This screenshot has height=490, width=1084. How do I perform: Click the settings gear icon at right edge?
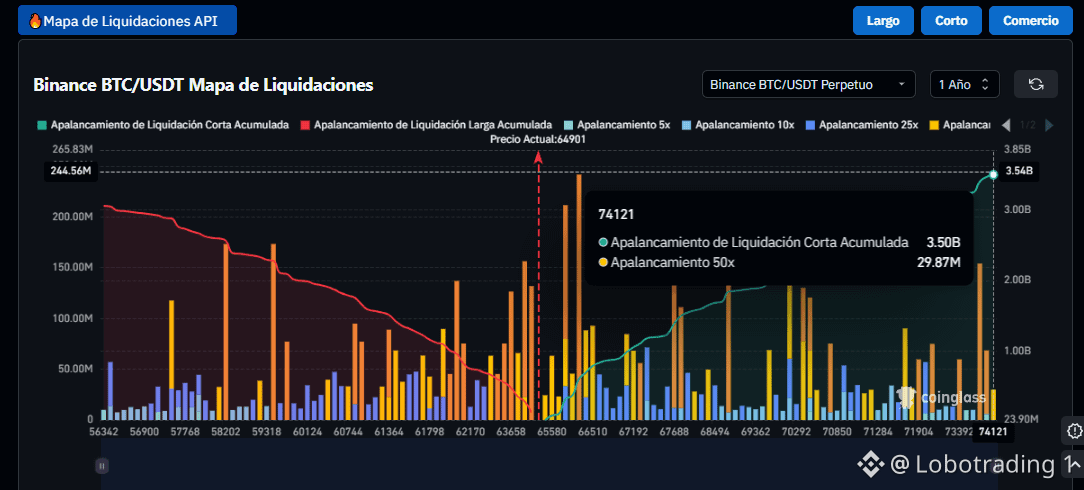[1074, 431]
